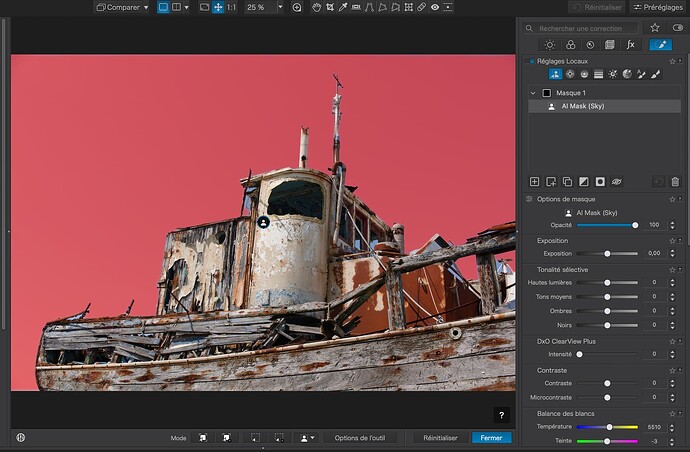Add a new mask with plus icon

[x=535, y=182]
